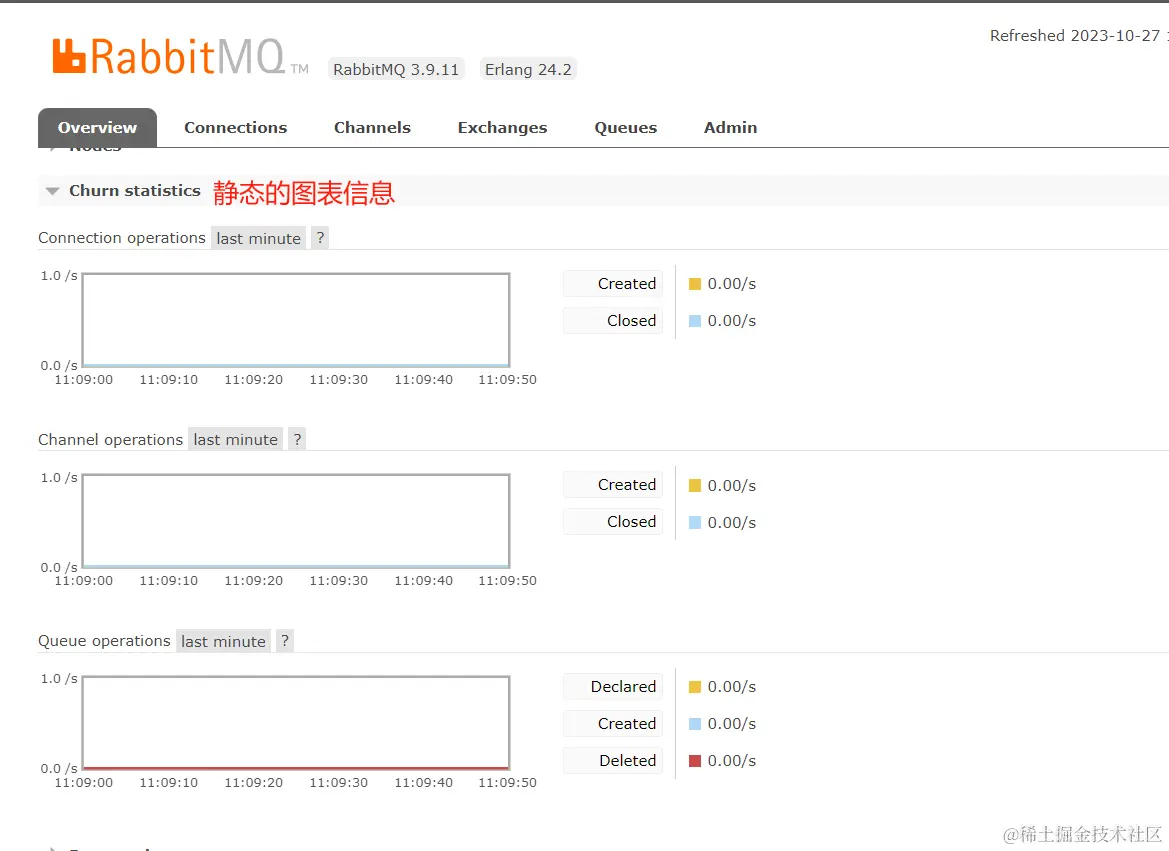Open the Admin tab
Image resolution: width=1169 pixels, height=851 pixels.
[731, 128]
